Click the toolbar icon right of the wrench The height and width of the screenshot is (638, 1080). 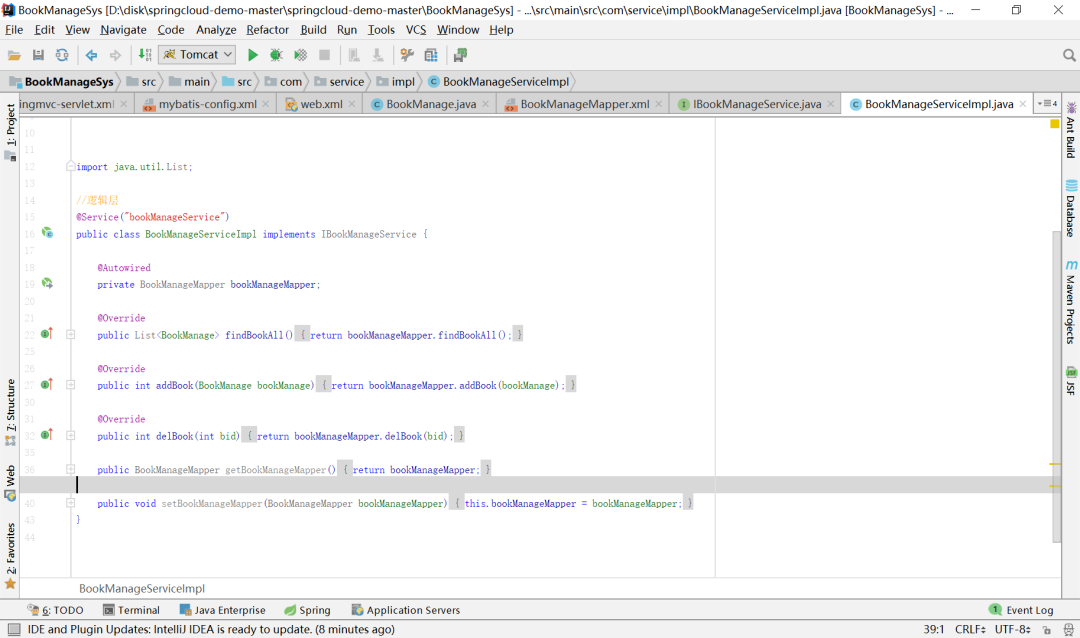click(431, 55)
